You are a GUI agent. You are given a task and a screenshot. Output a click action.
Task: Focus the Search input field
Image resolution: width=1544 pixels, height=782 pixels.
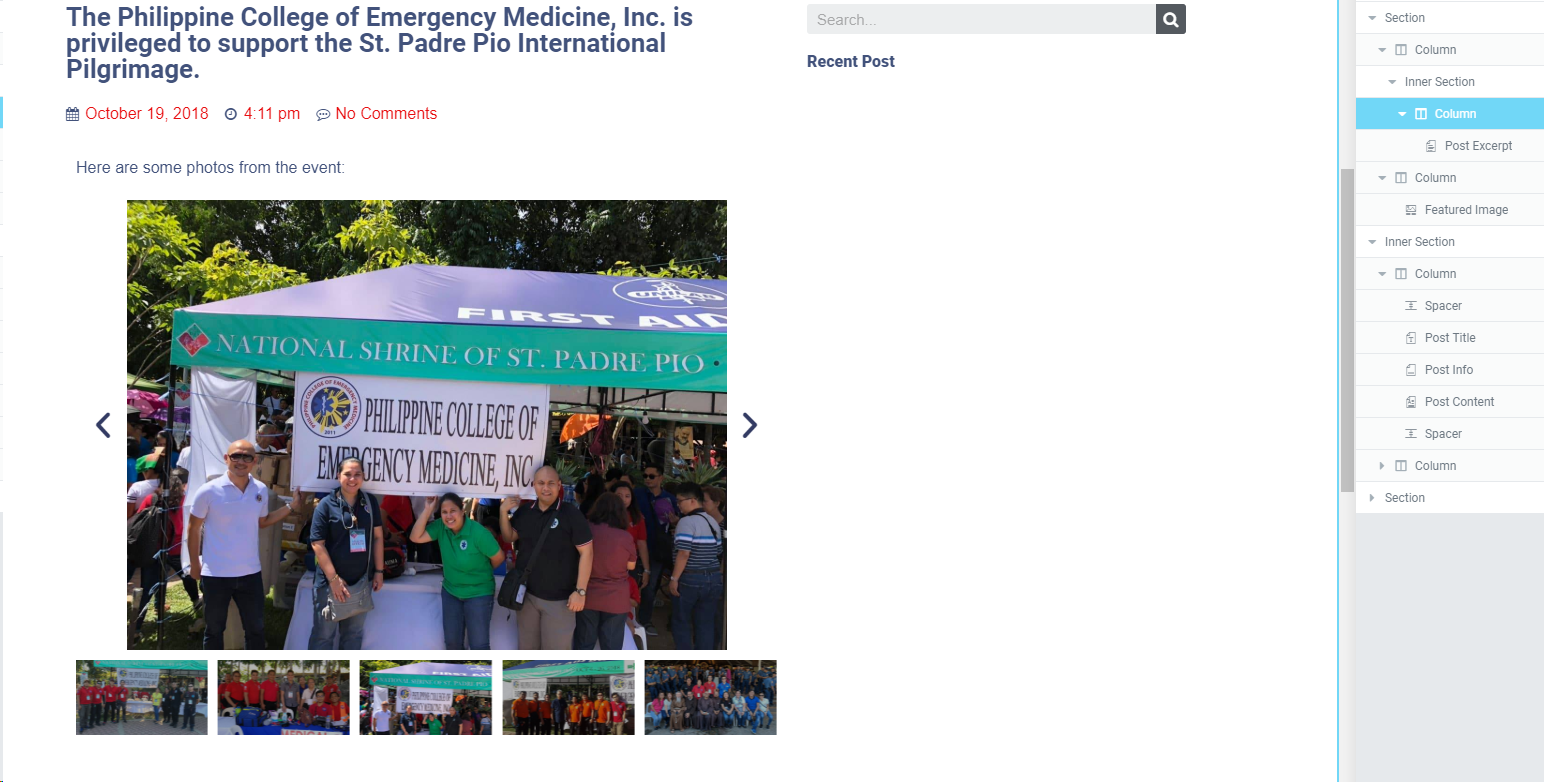click(981, 19)
